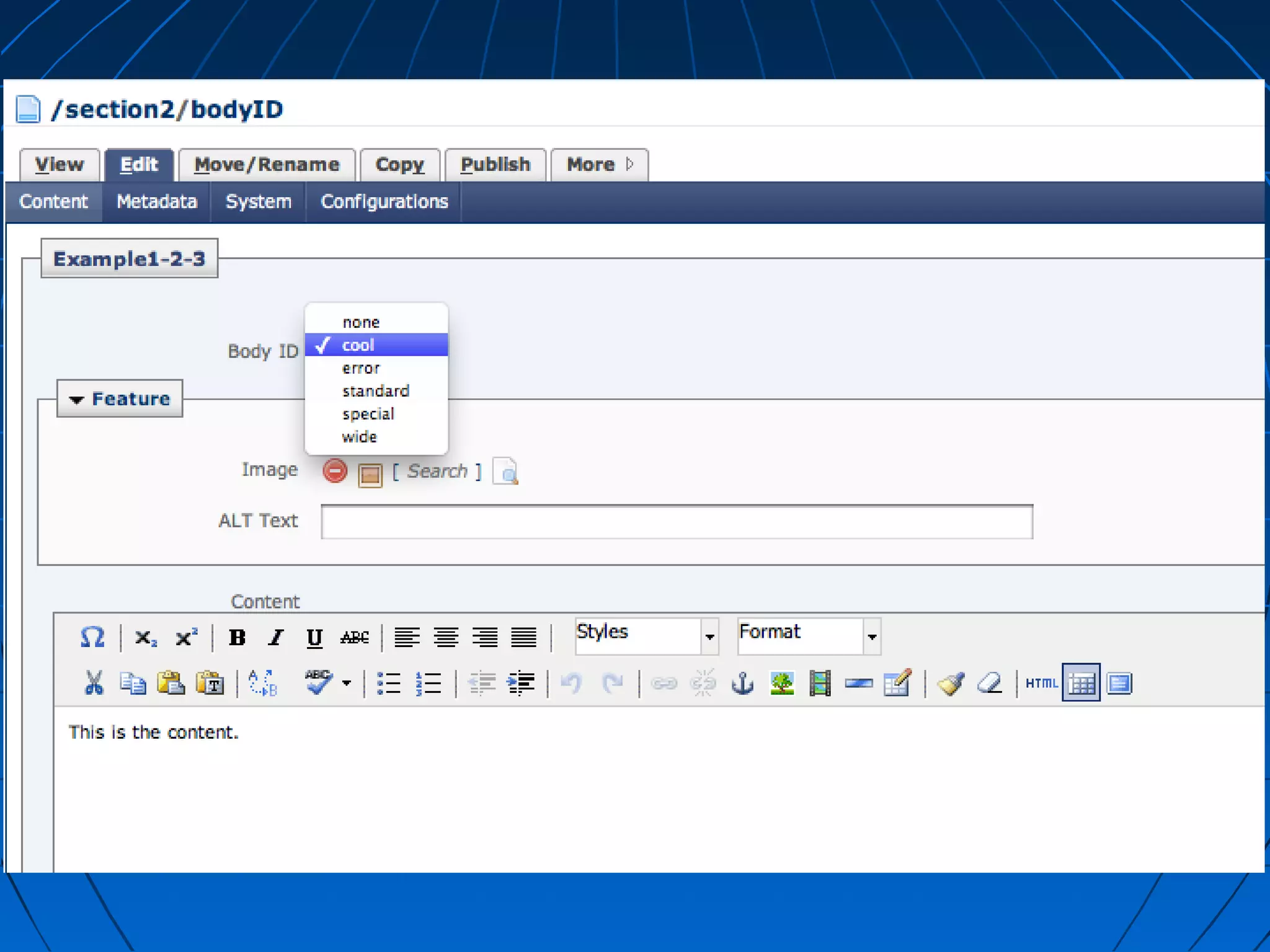Image resolution: width=1270 pixels, height=952 pixels.
Task: Redo last edit
Action: point(612,683)
